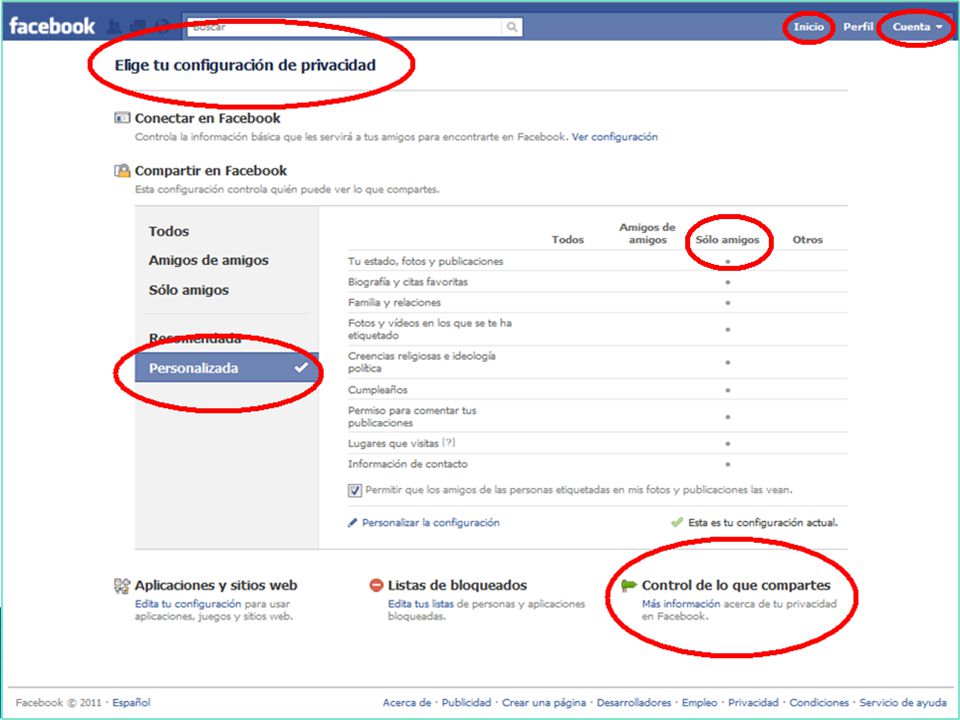960x720 pixels.
Task: Go to Inicio in the top bar
Action: (x=808, y=27)
